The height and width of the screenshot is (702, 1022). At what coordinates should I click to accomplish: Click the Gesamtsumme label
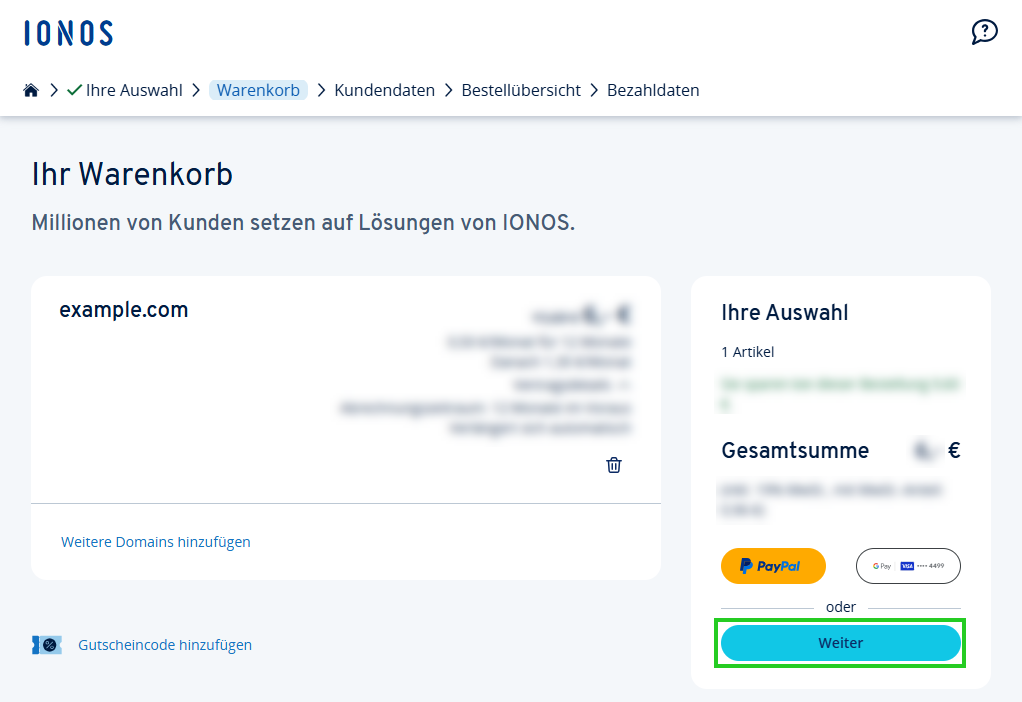[x=795, y=451]
